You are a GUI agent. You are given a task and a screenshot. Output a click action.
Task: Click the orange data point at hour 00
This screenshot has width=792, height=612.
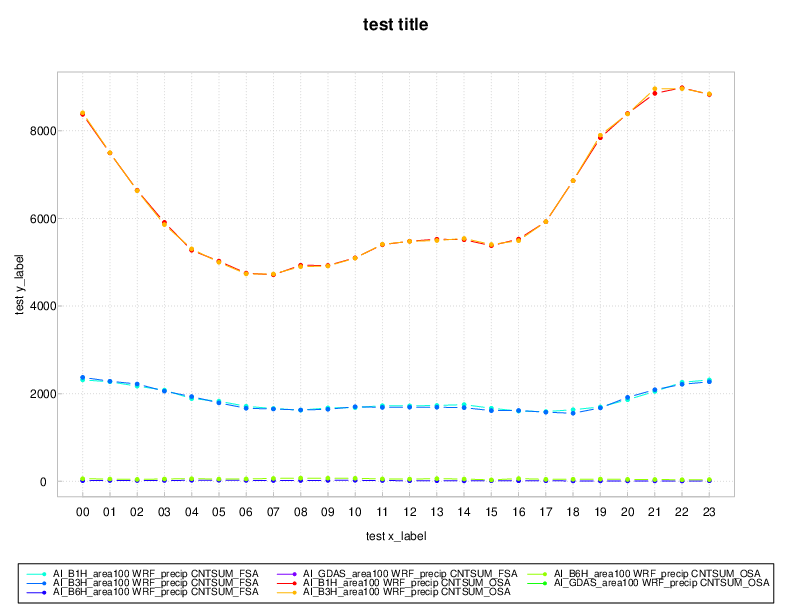[x=83, y=114]
